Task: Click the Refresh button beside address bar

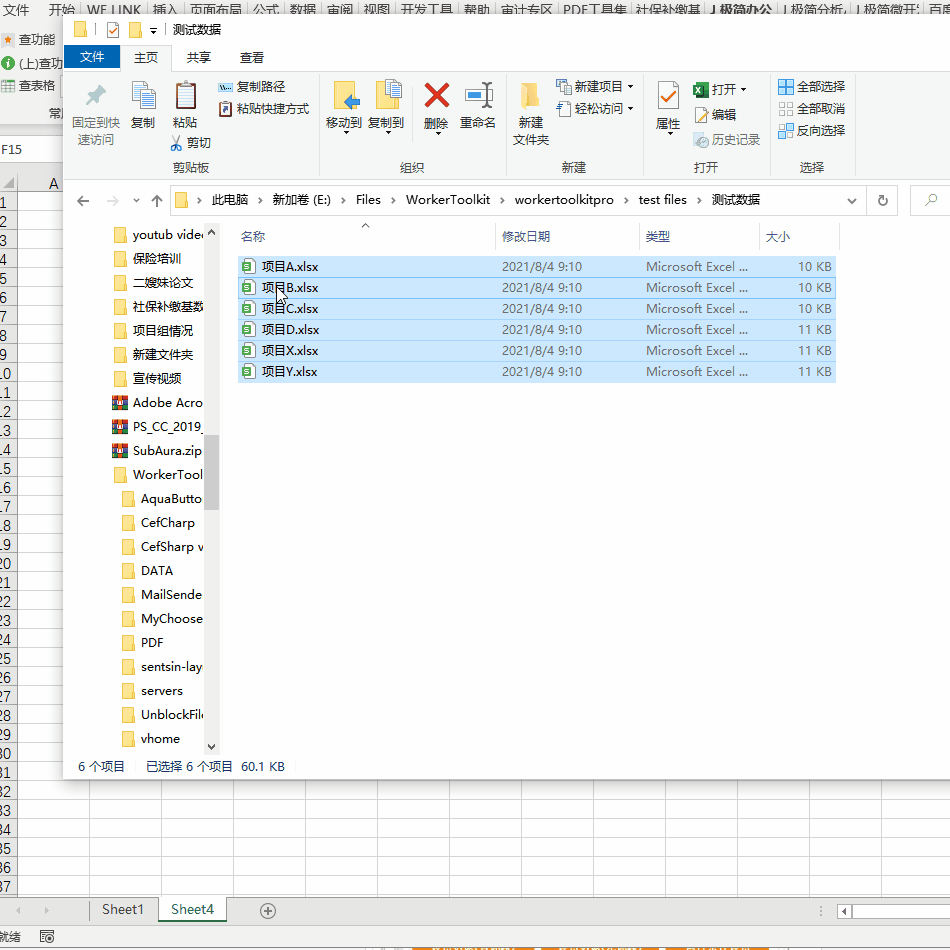Action: coord(882,200)
